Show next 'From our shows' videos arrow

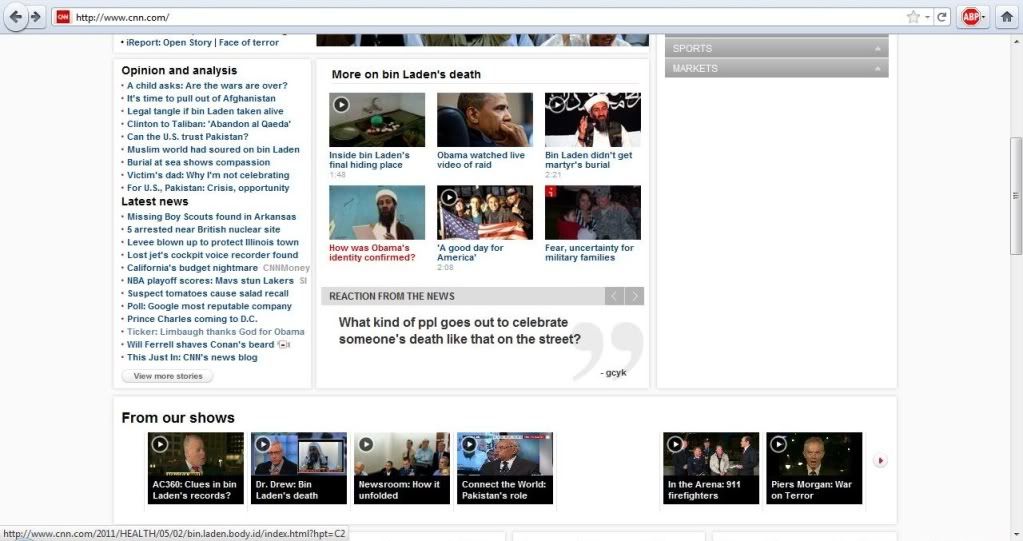pyautogui.click(x=880, y=461)
